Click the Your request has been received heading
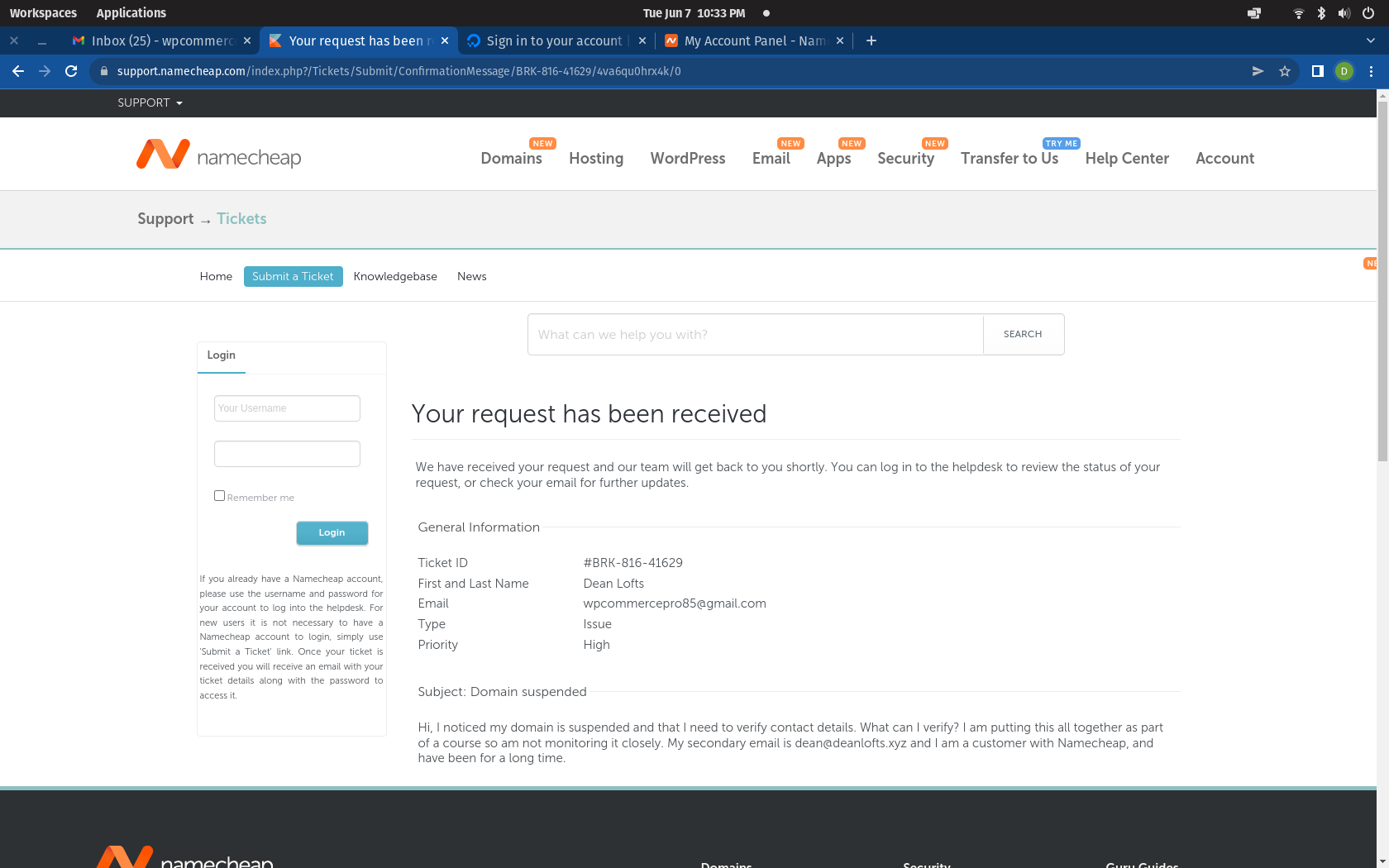 pos(589,413)
